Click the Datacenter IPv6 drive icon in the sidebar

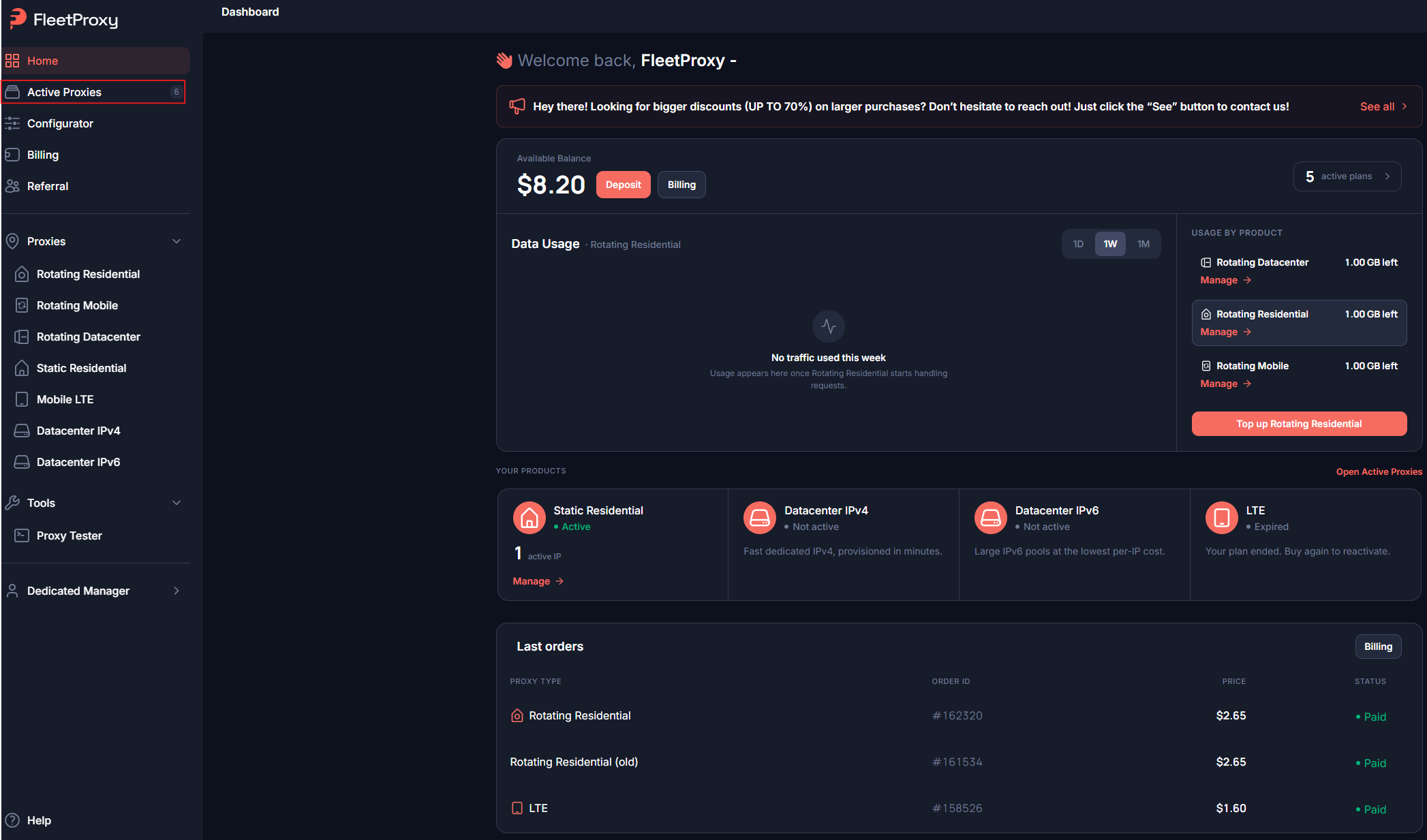click(x=22, y=462)
